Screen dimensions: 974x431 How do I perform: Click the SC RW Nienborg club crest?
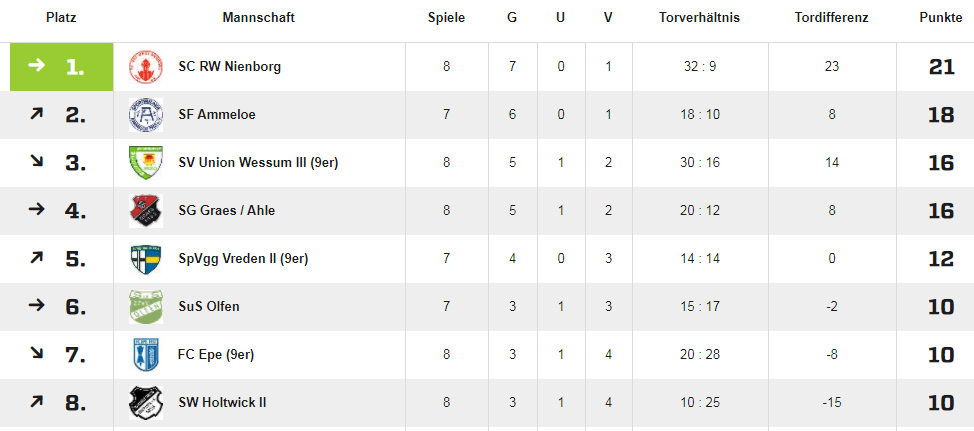[x=145, y=66]
